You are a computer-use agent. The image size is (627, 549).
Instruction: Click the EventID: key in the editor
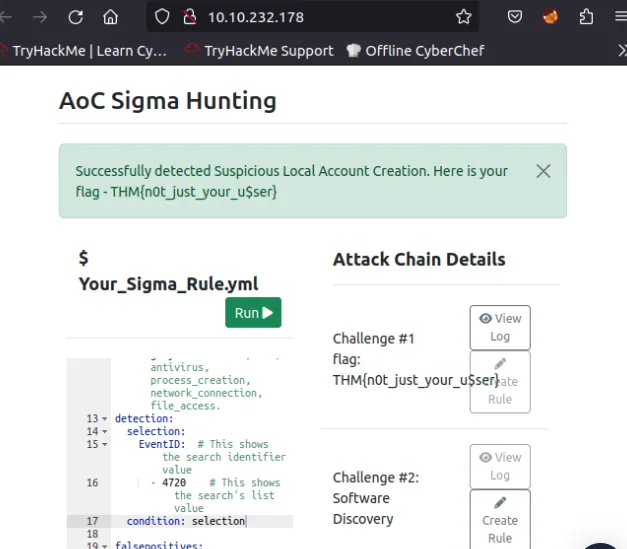coord(162,444)
